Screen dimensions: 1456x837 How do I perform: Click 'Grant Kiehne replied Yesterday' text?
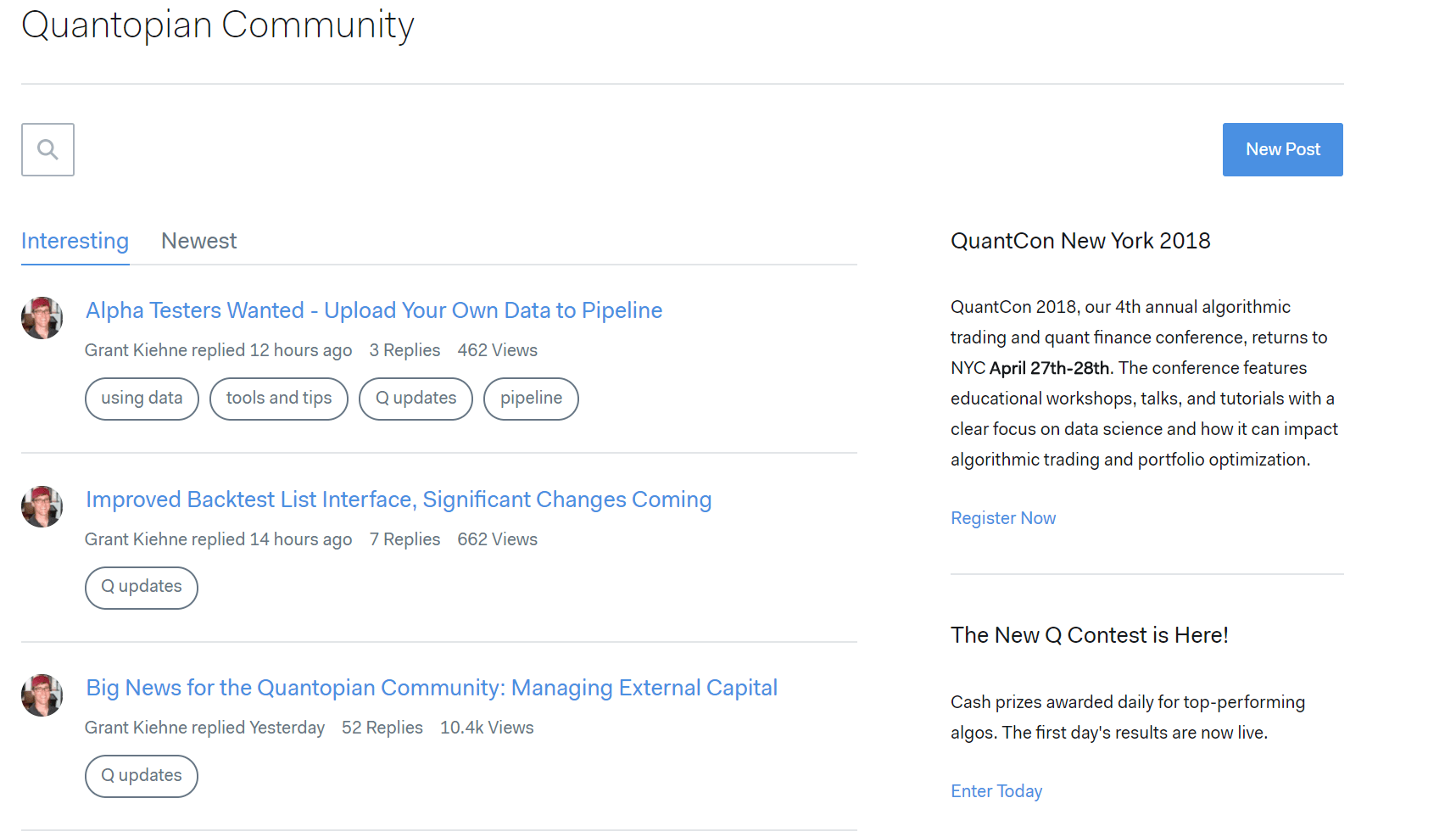click(x=204, y=728)
